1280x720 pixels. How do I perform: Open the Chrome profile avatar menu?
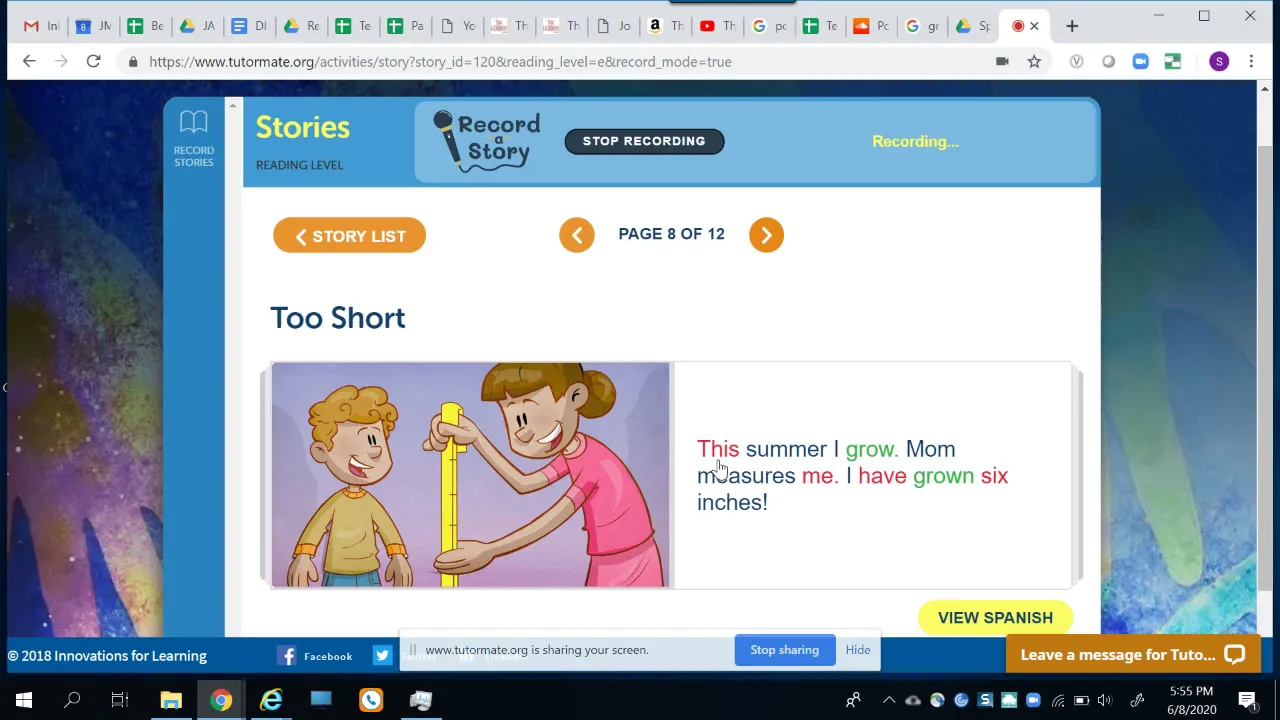point(1219,62)
